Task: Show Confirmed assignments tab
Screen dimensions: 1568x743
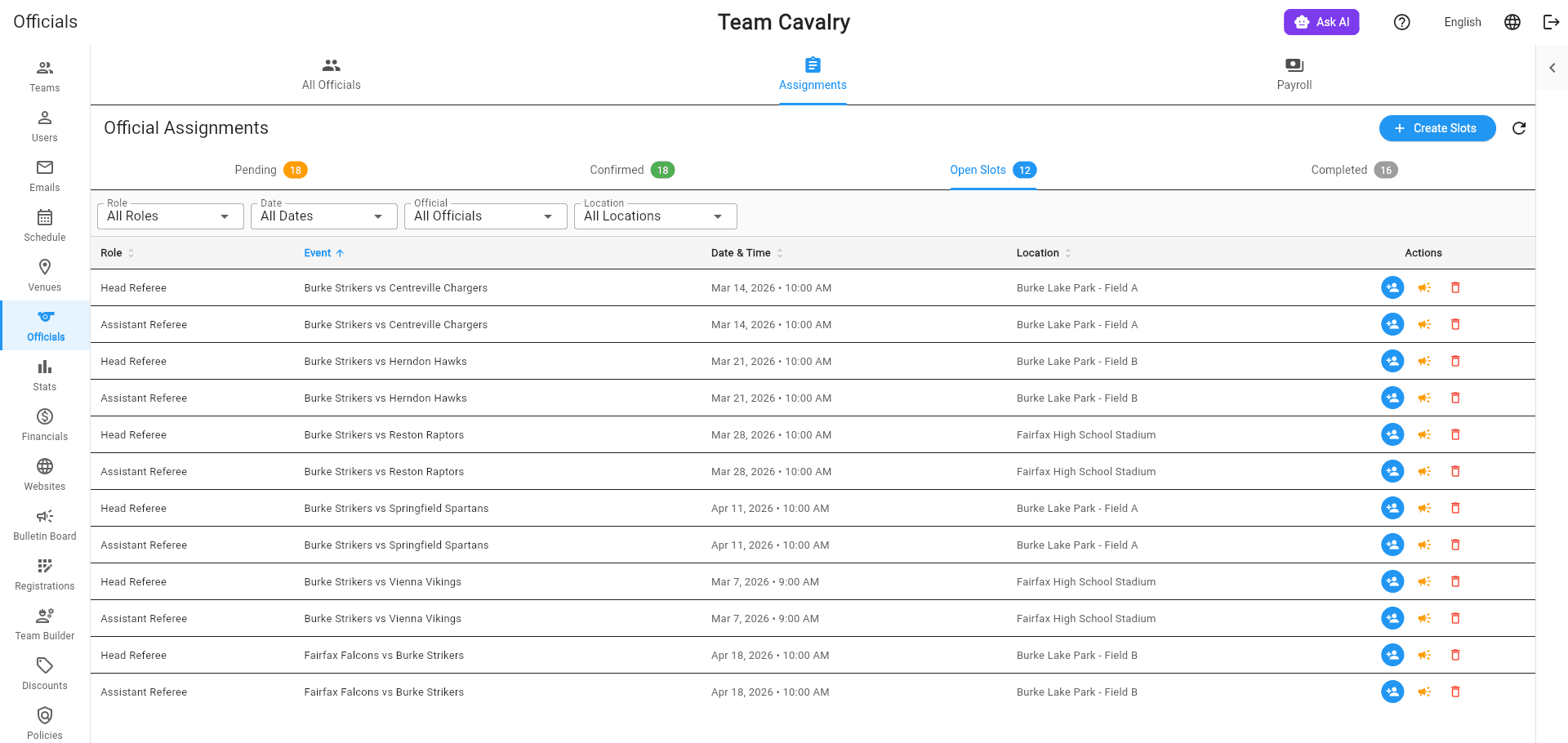Action: pyautogui.click(x=631, y=170)
